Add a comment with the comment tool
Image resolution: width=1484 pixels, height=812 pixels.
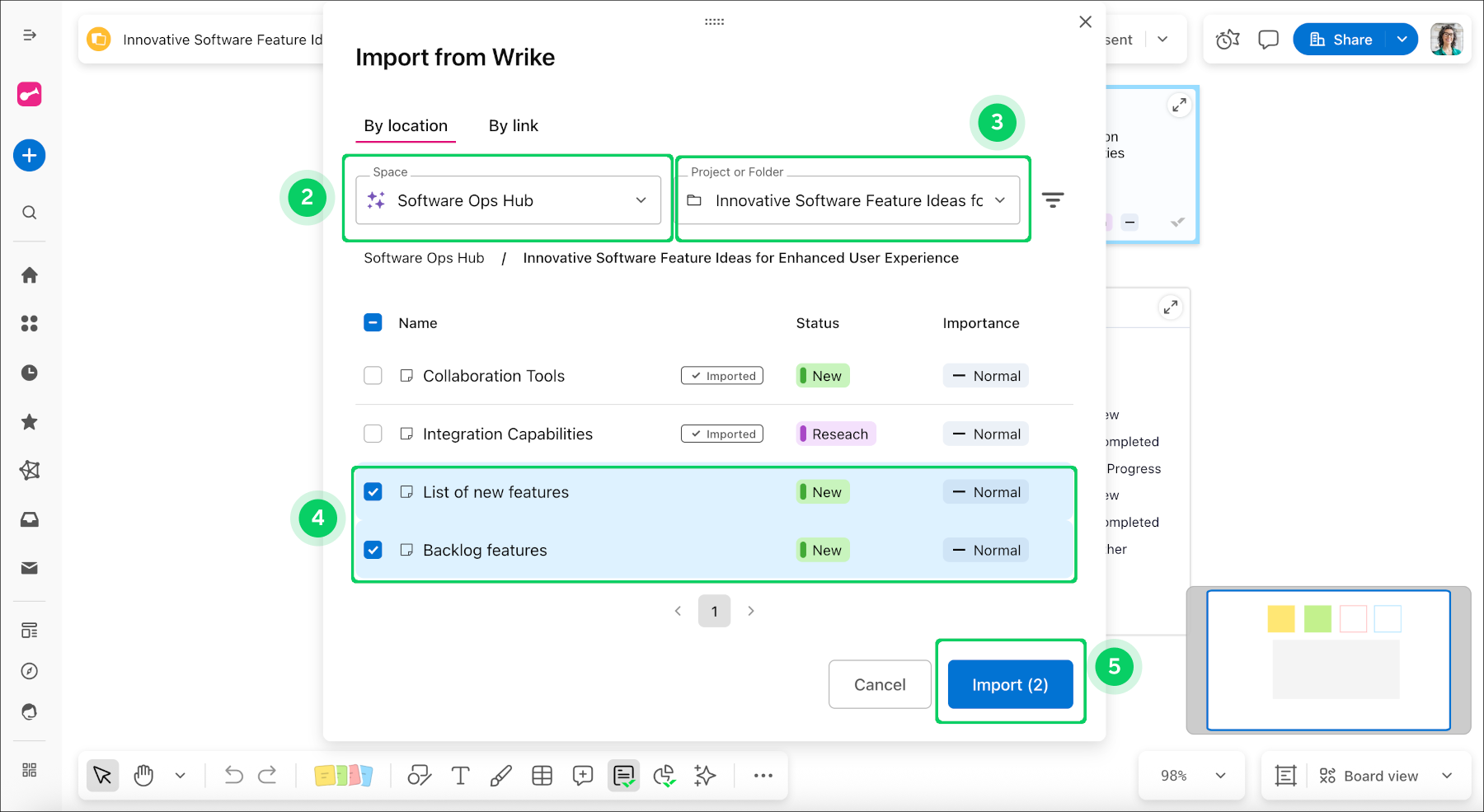[582, 775]
